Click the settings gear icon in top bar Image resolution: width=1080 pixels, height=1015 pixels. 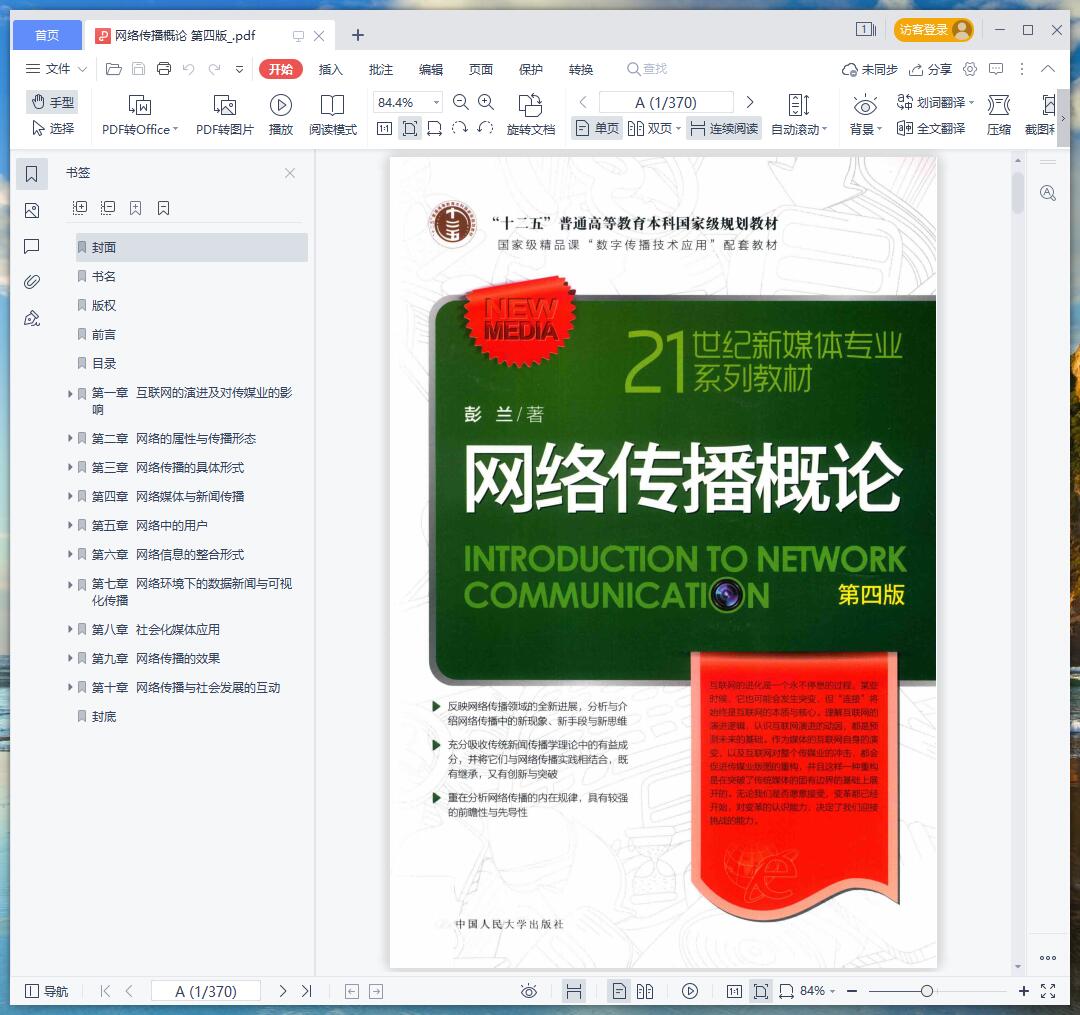970,69
